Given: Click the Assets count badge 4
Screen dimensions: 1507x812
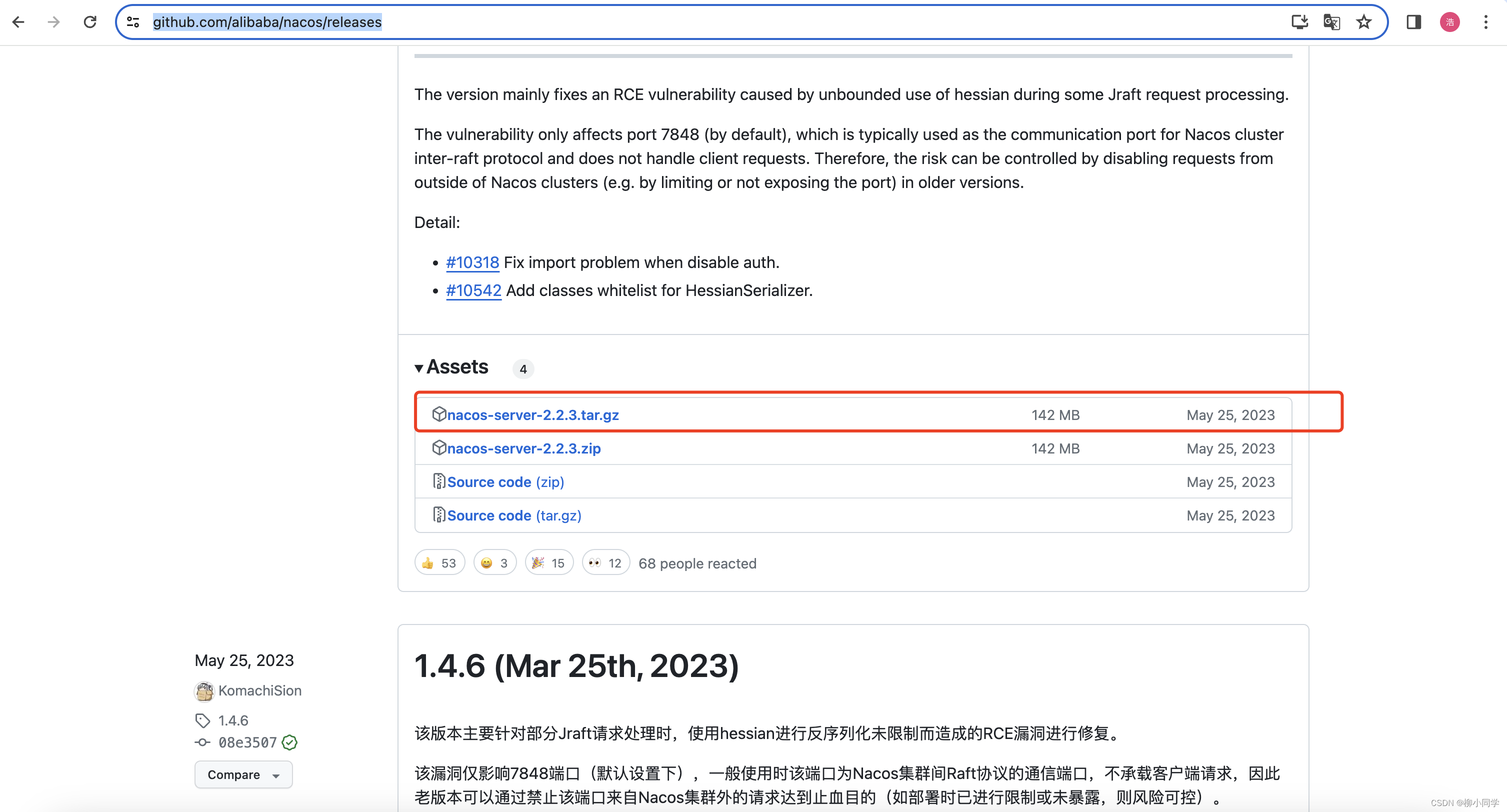Looking at the screenshot, I should 523,369.
